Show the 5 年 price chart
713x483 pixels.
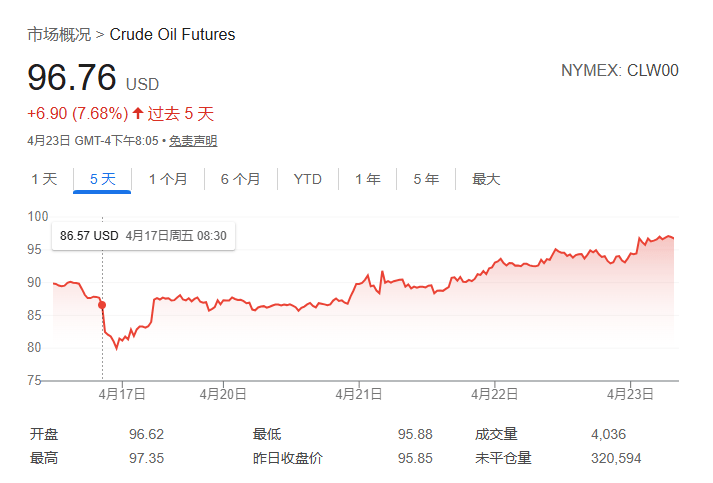[x=426, y=180]
